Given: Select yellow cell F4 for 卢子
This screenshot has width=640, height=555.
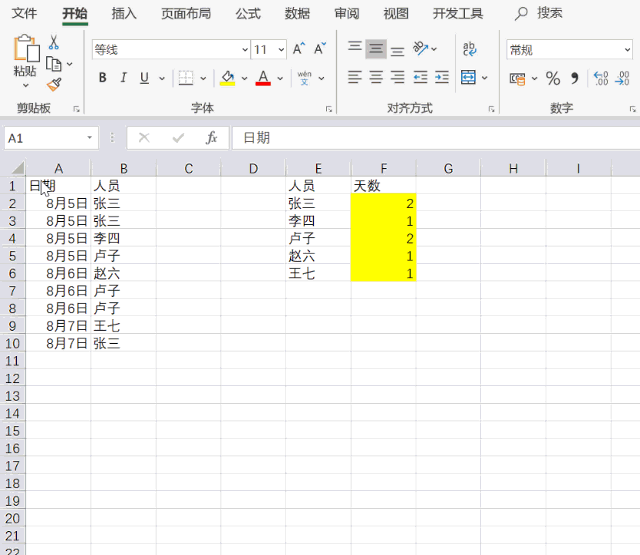Looking at the screenshot, I should 384,238.
